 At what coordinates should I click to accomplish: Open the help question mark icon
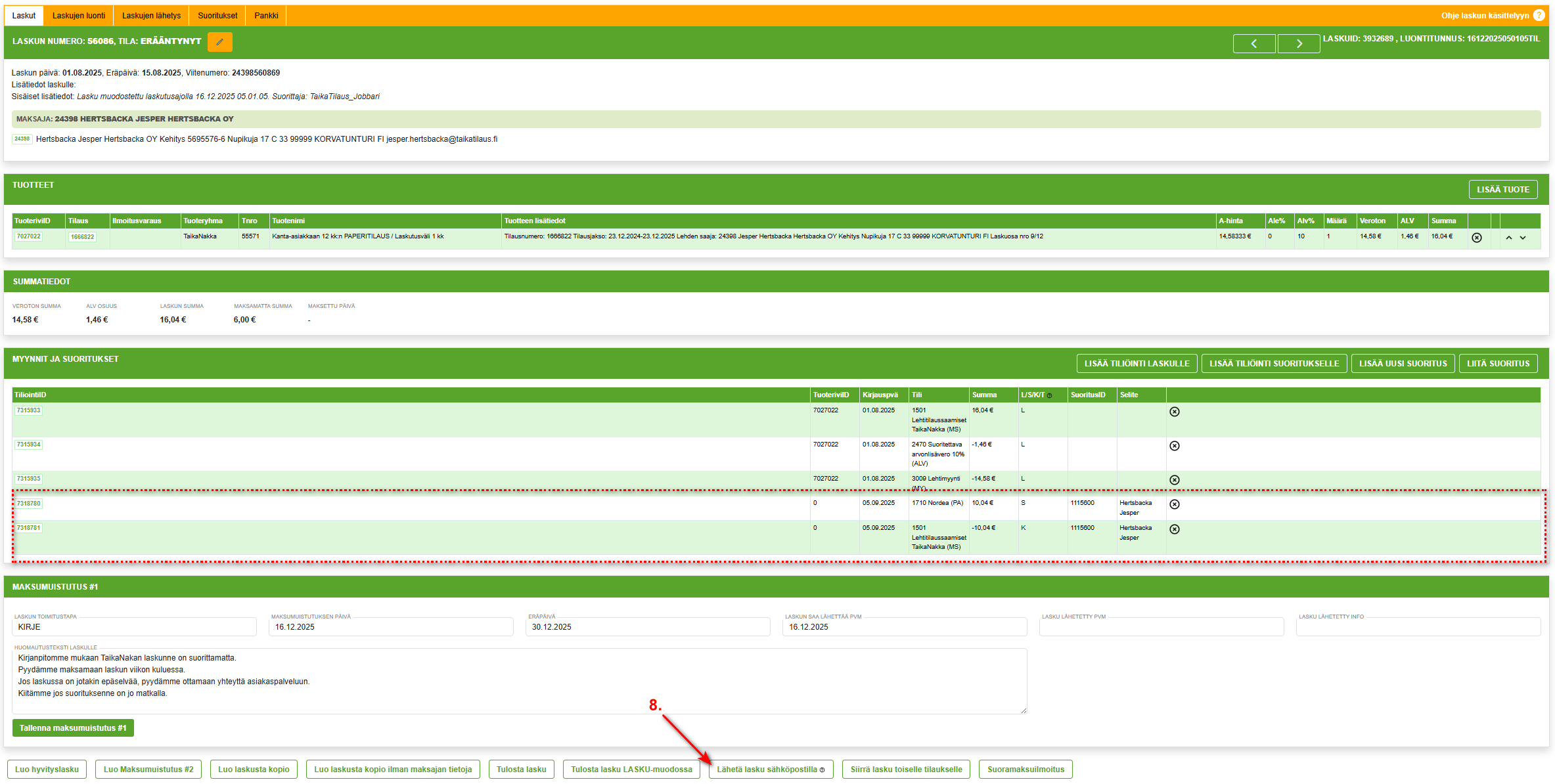(x=1539, y=15)
